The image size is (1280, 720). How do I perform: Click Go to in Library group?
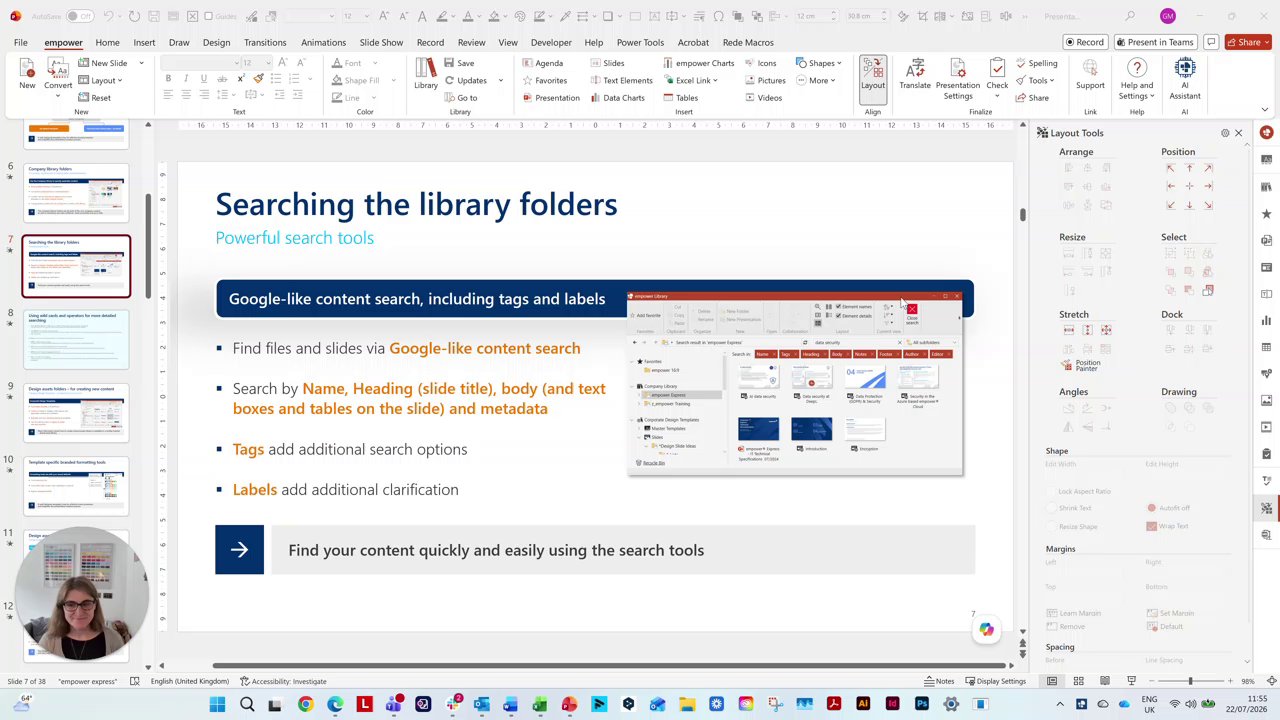[461, 98]
